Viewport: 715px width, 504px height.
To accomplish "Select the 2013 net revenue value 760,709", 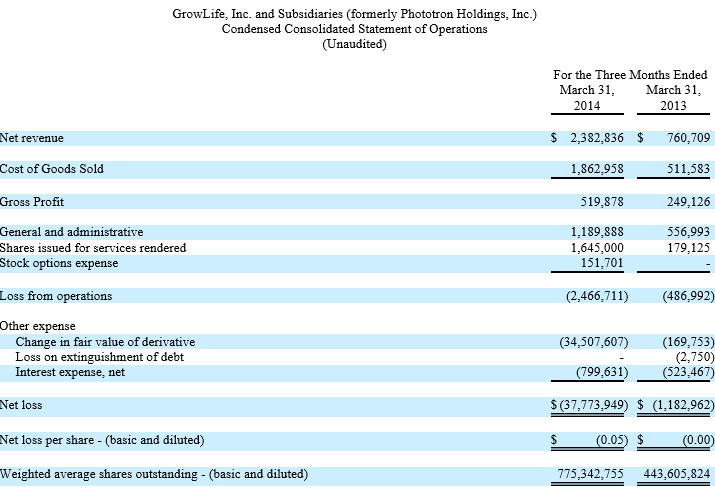I will click(x=689, y=138).
